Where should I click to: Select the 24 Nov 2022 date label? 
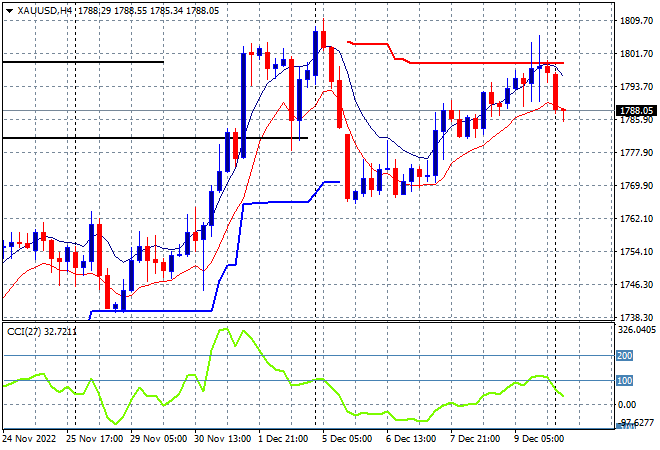(29, 439)
